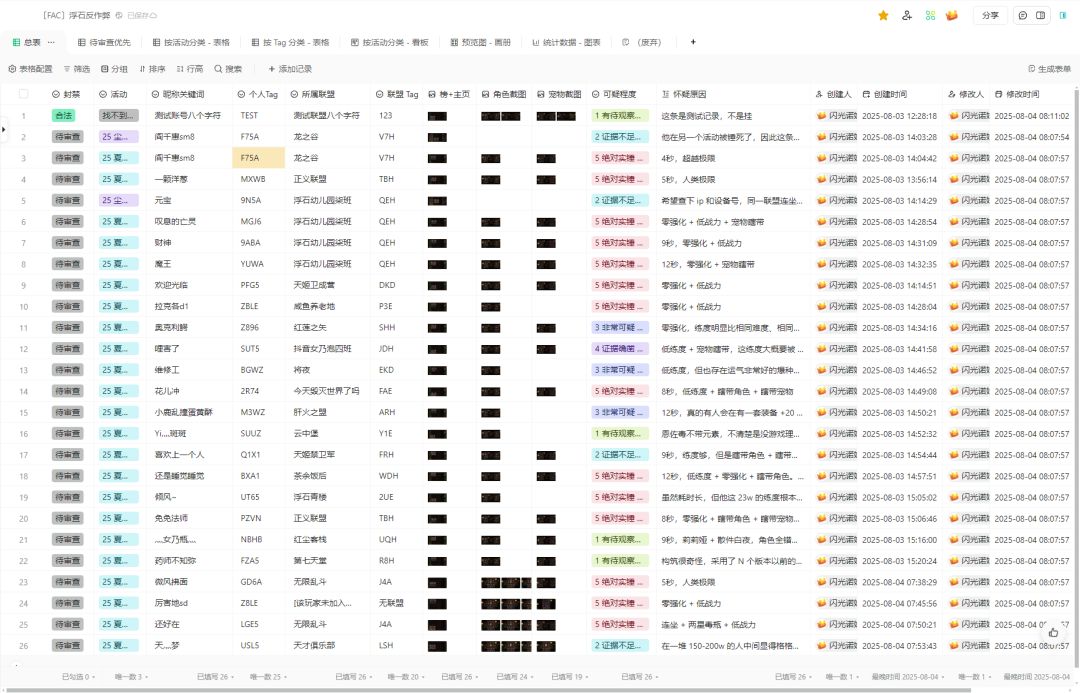Open the 排序 sort tool
Image resolution: width=1080 pixels, height=693 pixels.
point(152,69)
